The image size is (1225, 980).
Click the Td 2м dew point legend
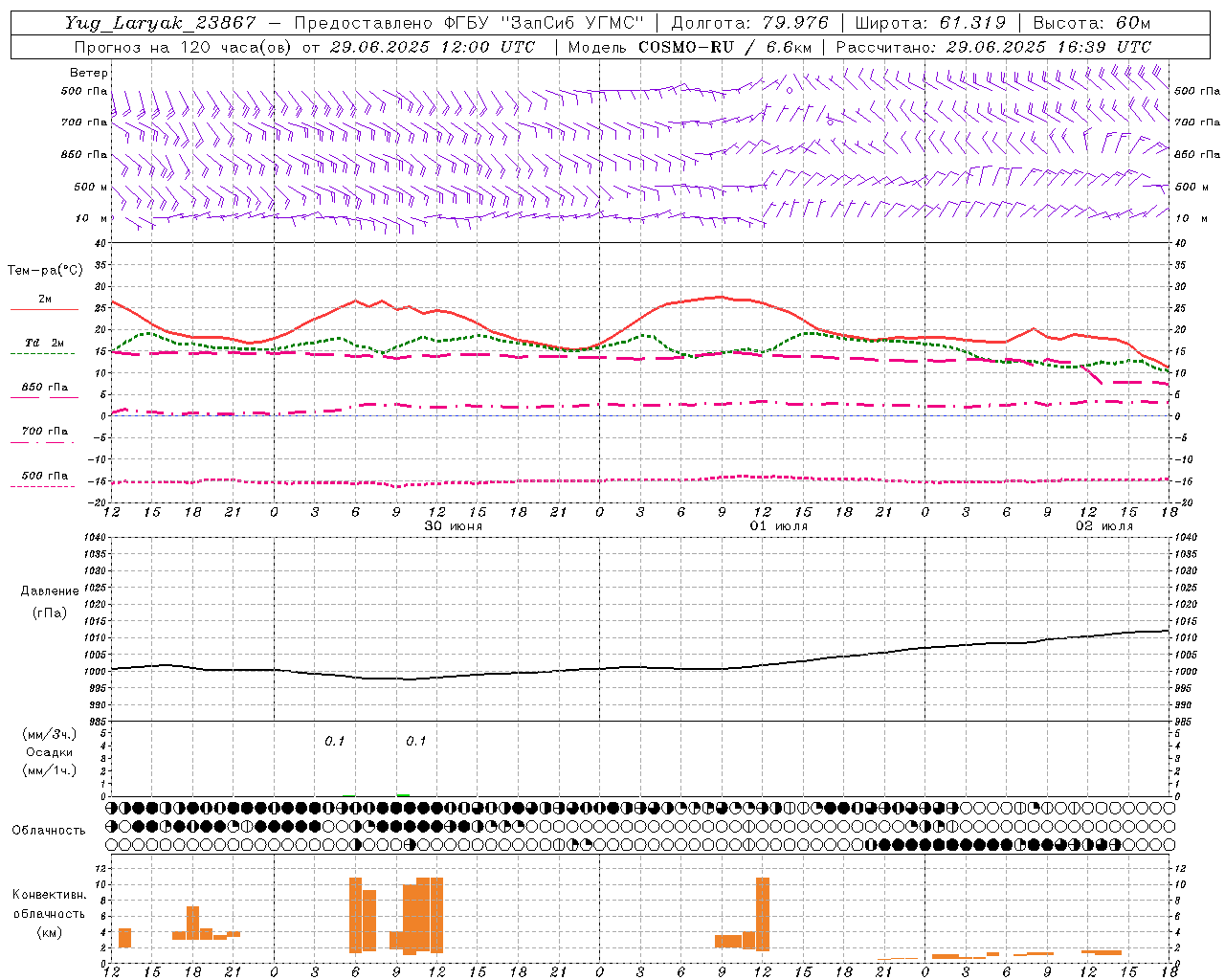point(44,347)
